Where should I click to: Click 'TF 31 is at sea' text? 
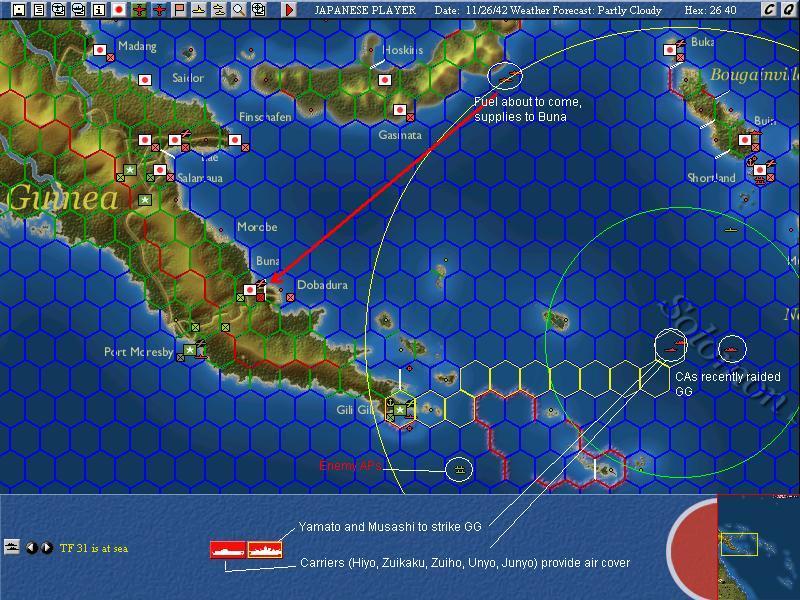[x=94, y=548]
